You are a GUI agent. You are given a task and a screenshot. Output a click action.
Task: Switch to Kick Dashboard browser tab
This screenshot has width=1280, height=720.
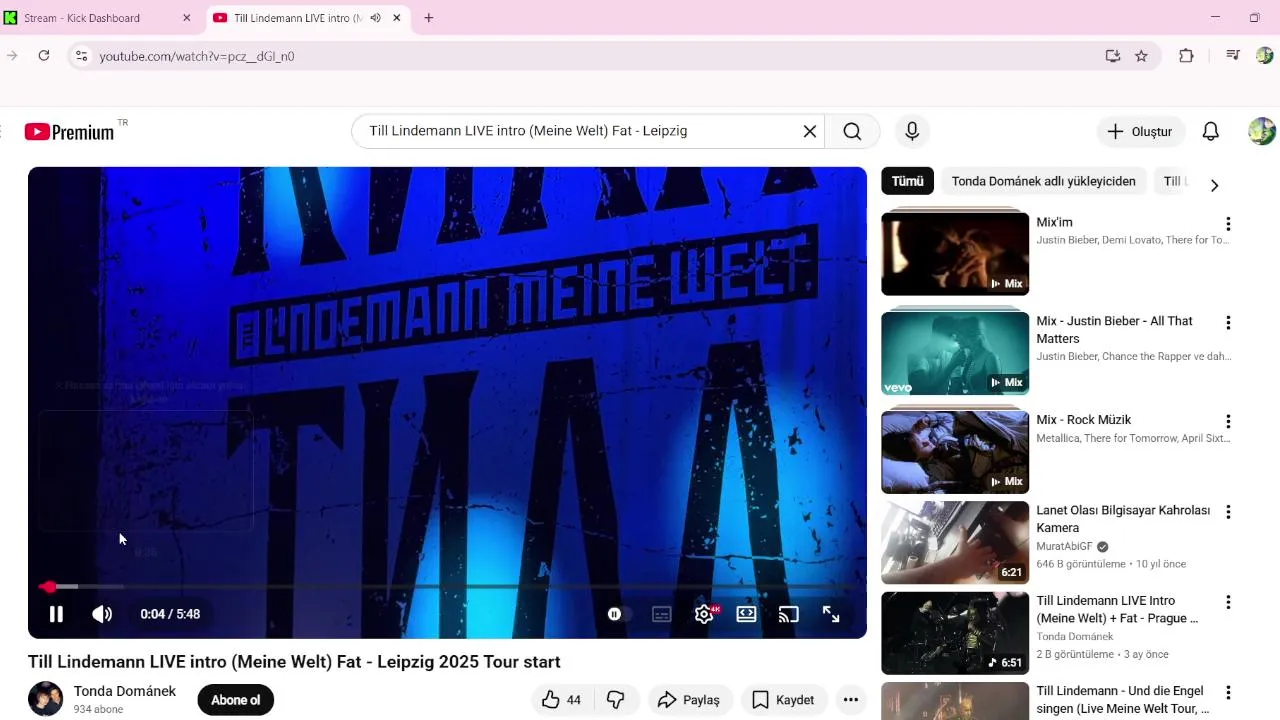(x=100, y=18)
